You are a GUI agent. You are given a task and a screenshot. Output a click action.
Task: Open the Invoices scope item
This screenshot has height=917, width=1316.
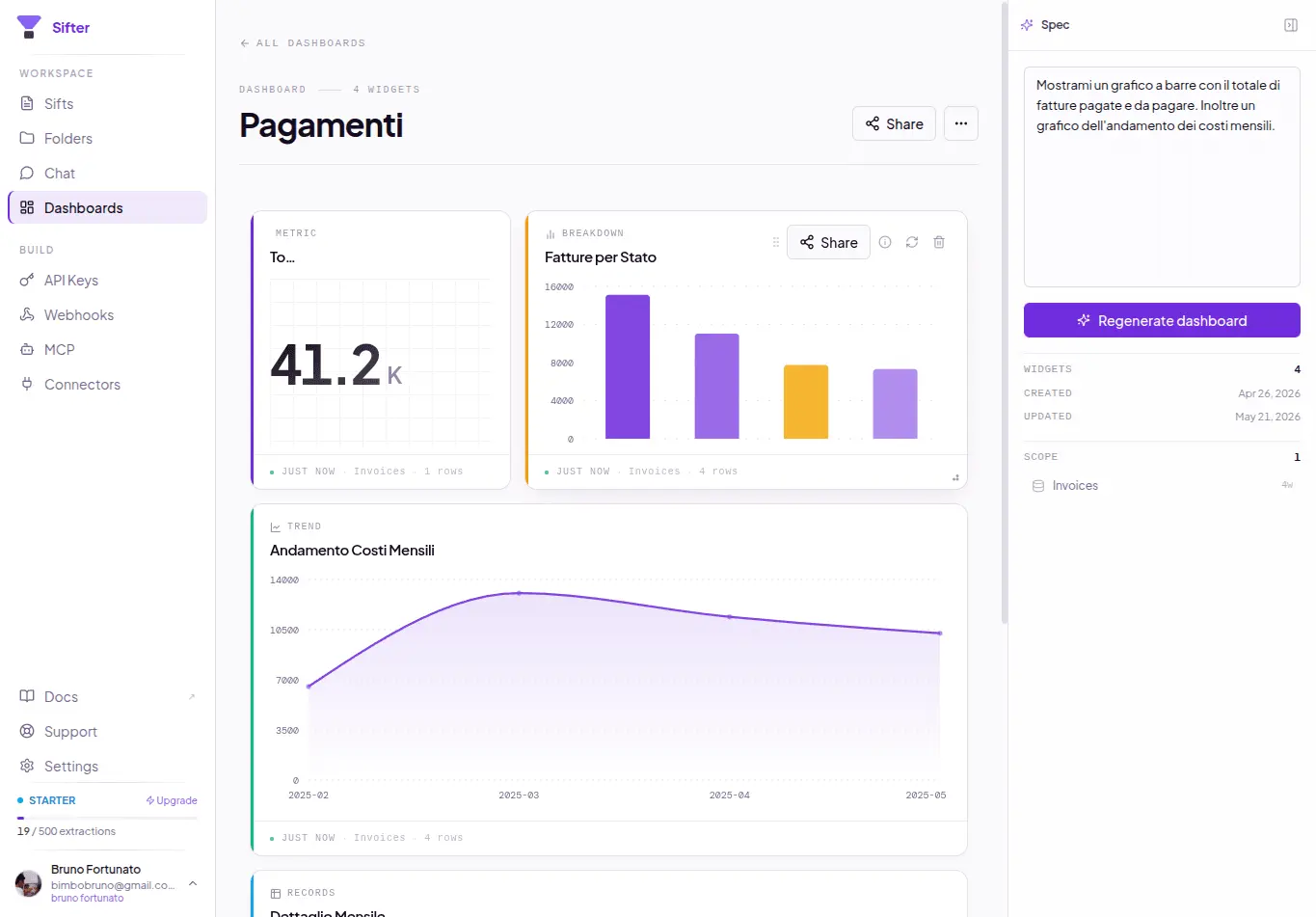pyautogui.click(x=1162, y=486)
